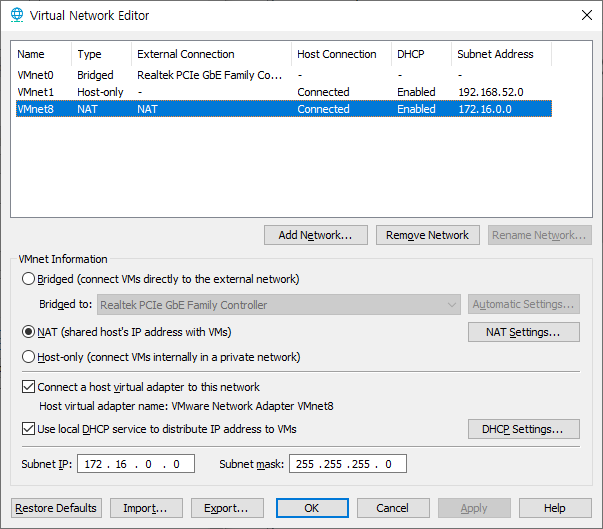Click the last octet of the Subnet mask
The image size is (603, 529).
388,464
